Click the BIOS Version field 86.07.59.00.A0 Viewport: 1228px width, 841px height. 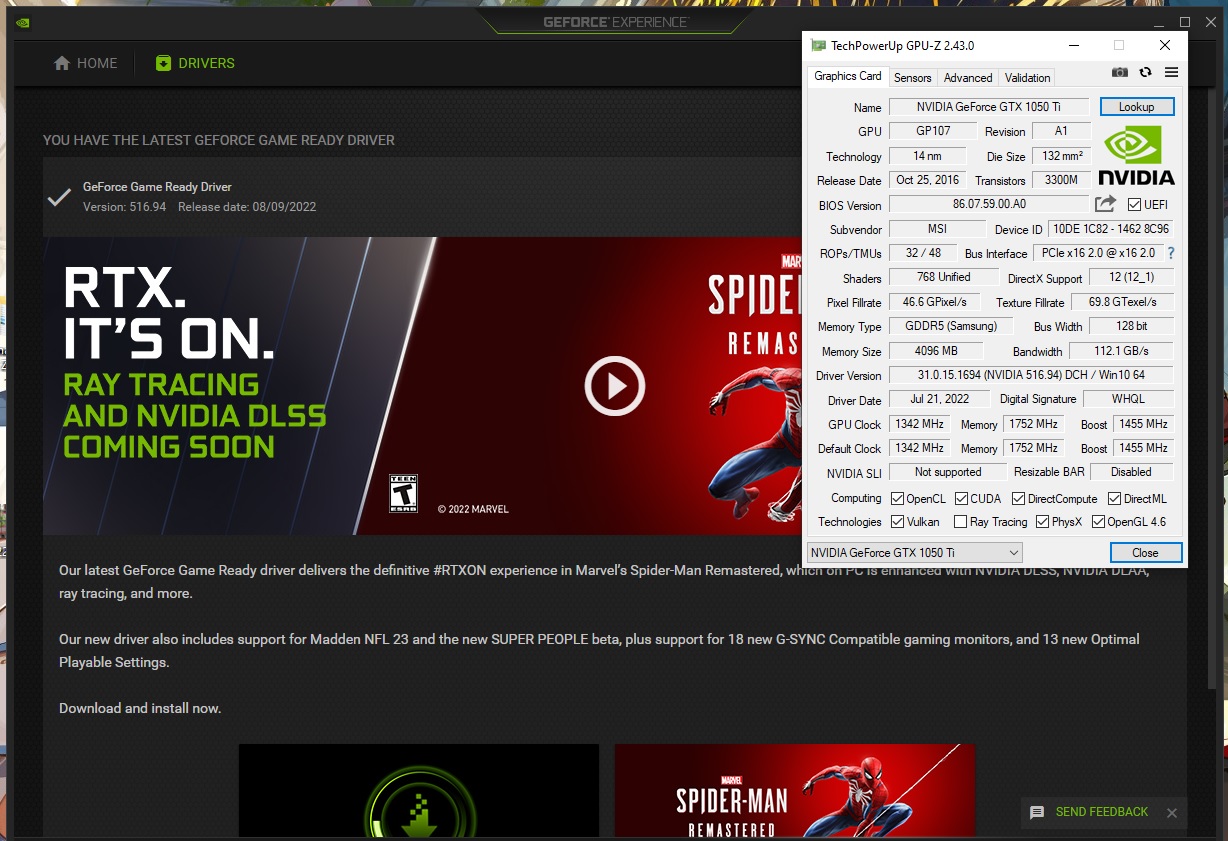pos(989,205)
